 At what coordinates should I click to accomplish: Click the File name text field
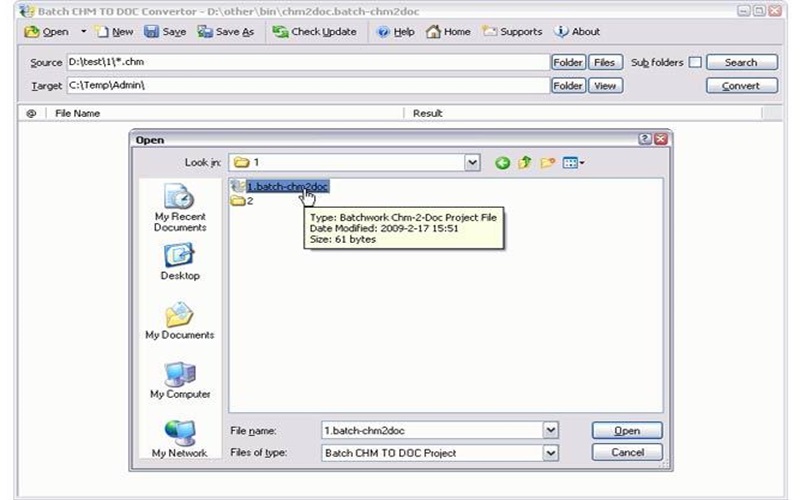(x=433, y=431)
